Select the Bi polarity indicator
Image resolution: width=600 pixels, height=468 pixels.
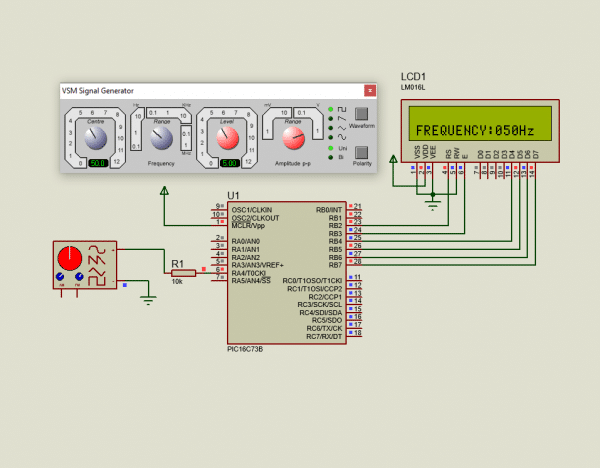(x=331, y=157)
